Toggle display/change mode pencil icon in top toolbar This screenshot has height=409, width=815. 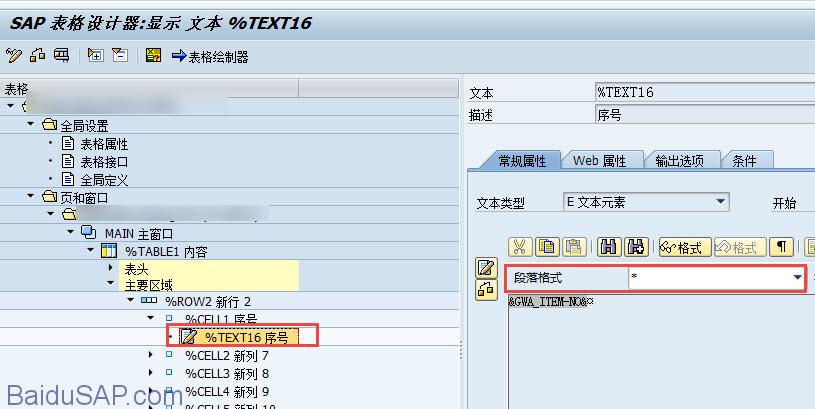click(14, 55)
